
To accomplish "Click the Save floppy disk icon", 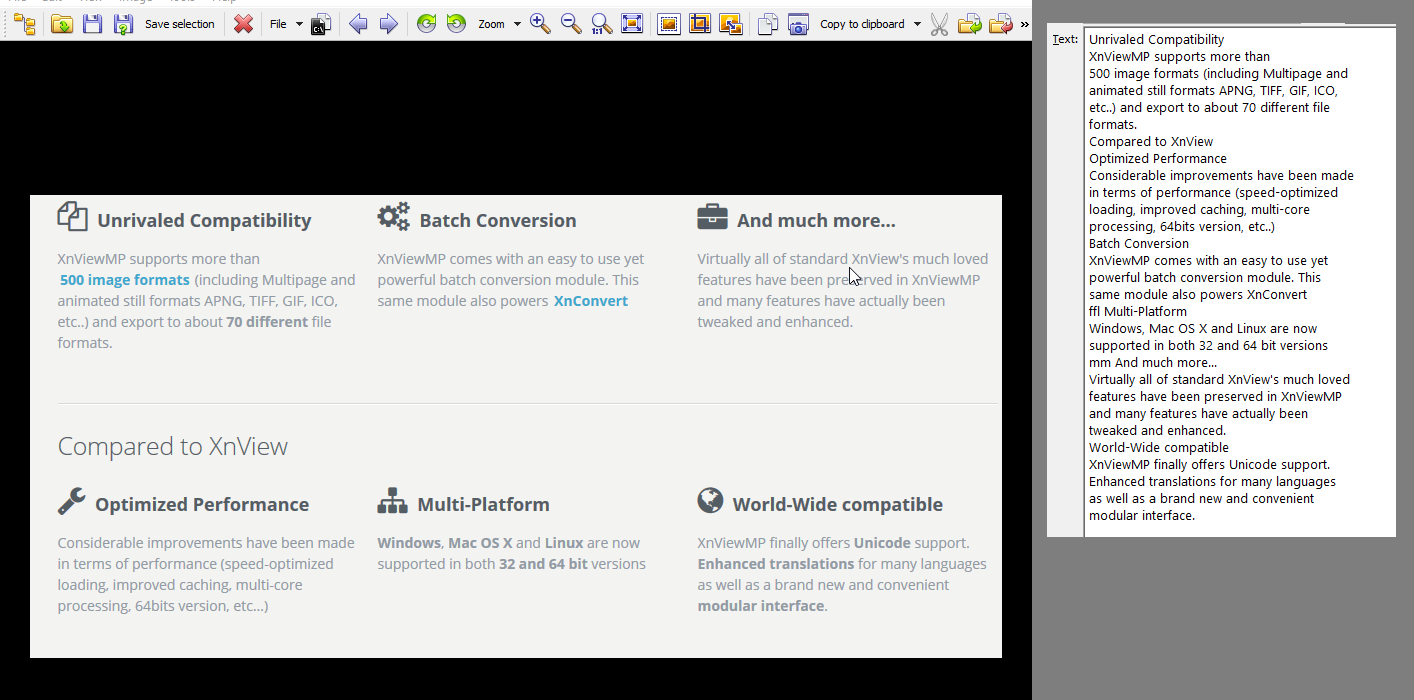I will (x=92, y=24).
